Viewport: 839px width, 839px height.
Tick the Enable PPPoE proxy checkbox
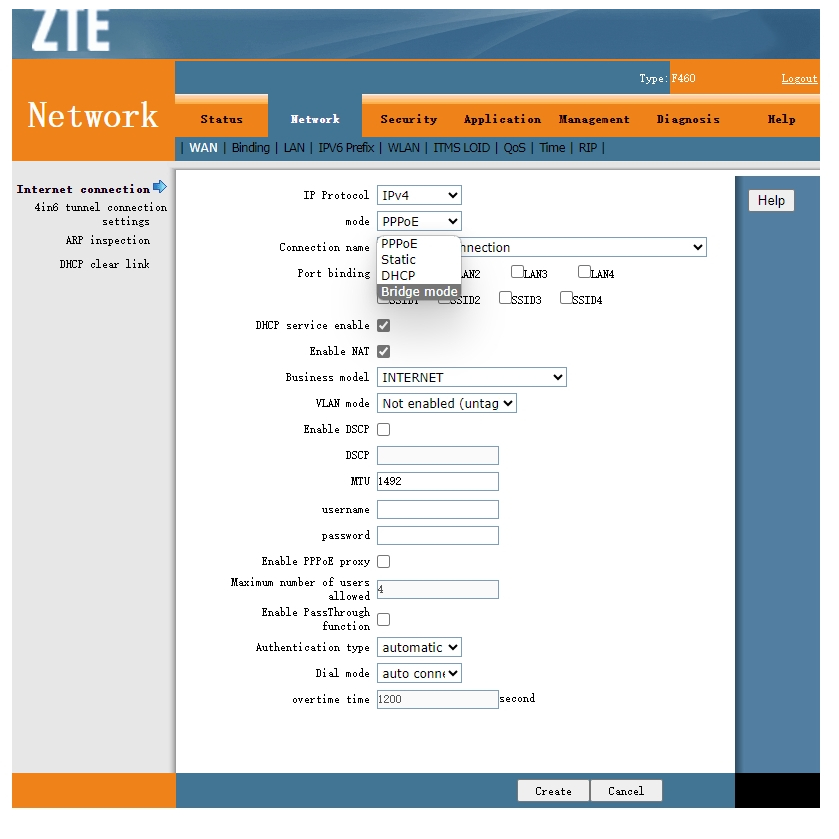(x=383, y=561)
